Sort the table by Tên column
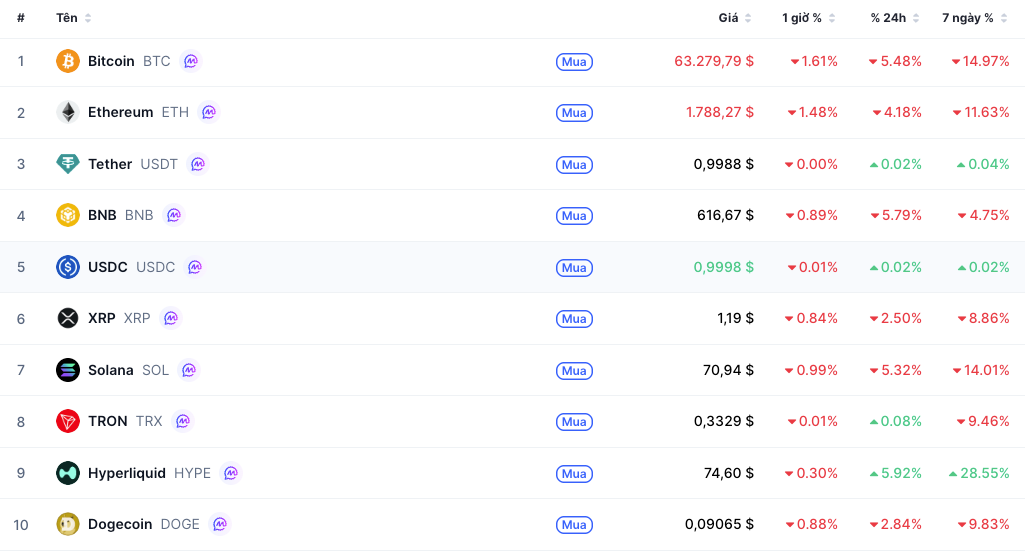This screenshot has height=557, width=1025. (73, 18)
